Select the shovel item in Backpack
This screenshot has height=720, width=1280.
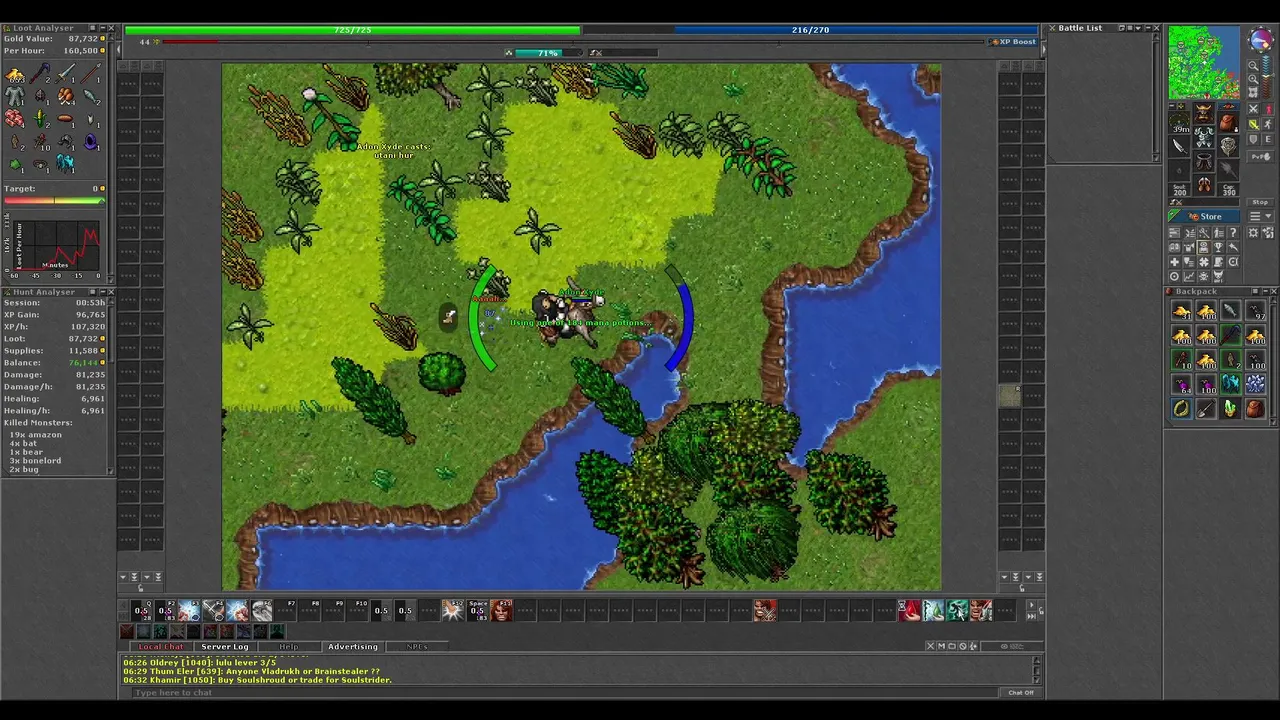(x=1206, y=409)
